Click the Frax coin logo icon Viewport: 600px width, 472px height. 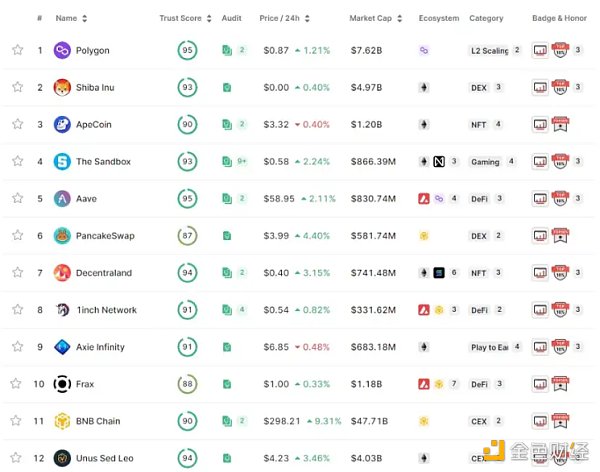(62, 383)
